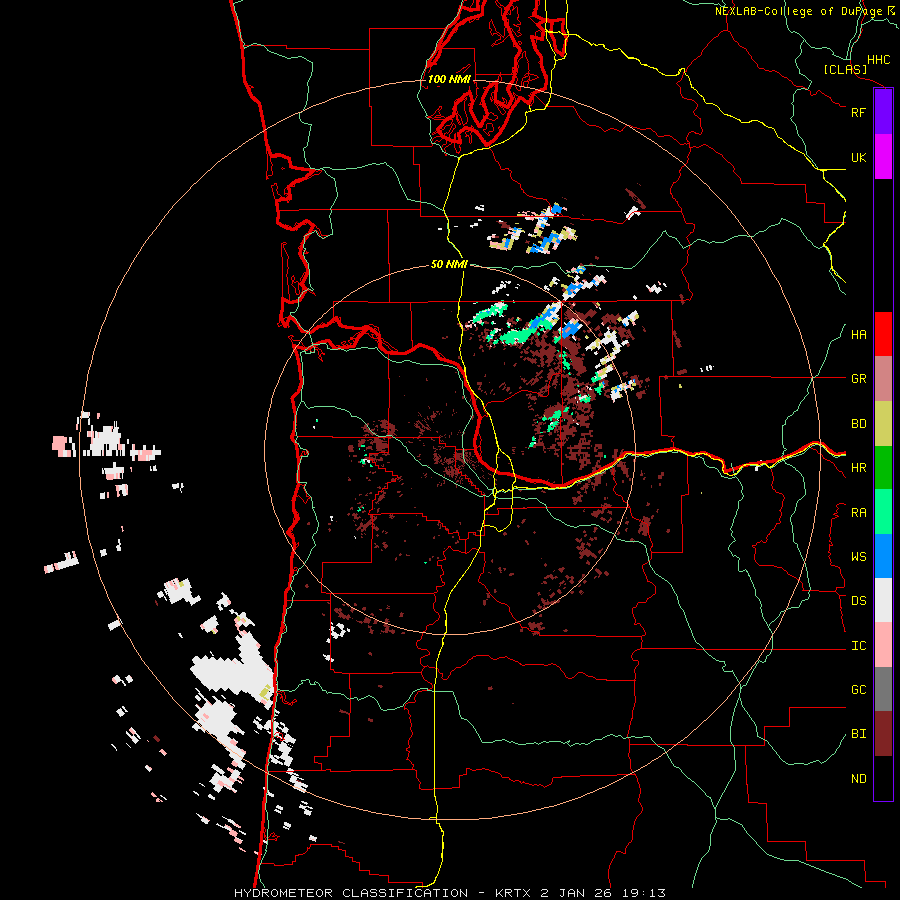Image resolution: width=900 pixels, height=900 pixels.
Task: Click the DS white legend swatch
Action: point(883,600)
